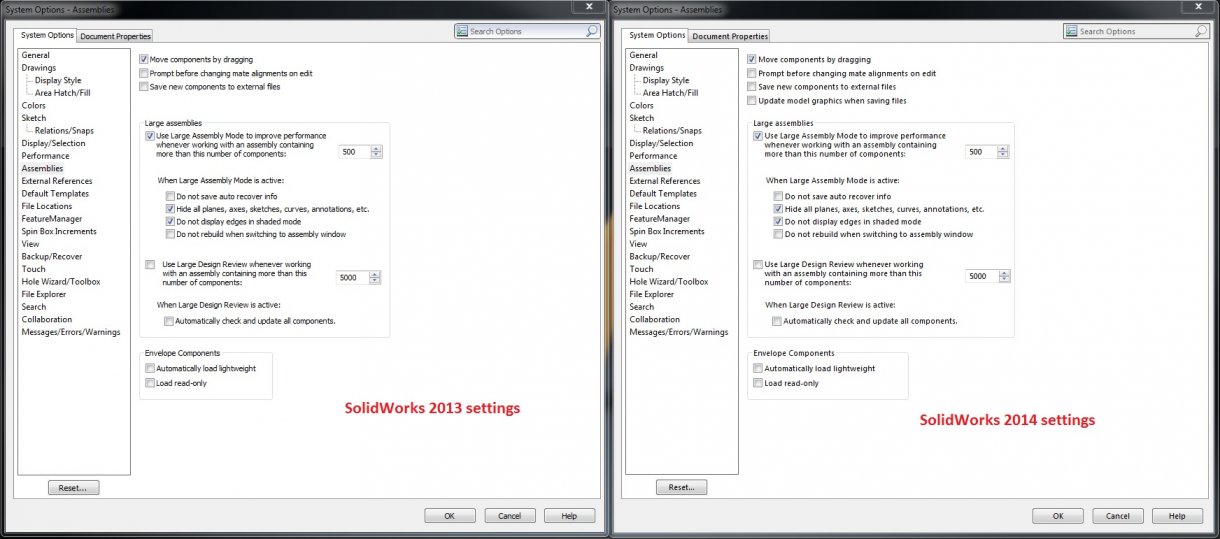
Task: Uncheck Do not display edges in shaded mode, left window
Action: coord(170,221)
